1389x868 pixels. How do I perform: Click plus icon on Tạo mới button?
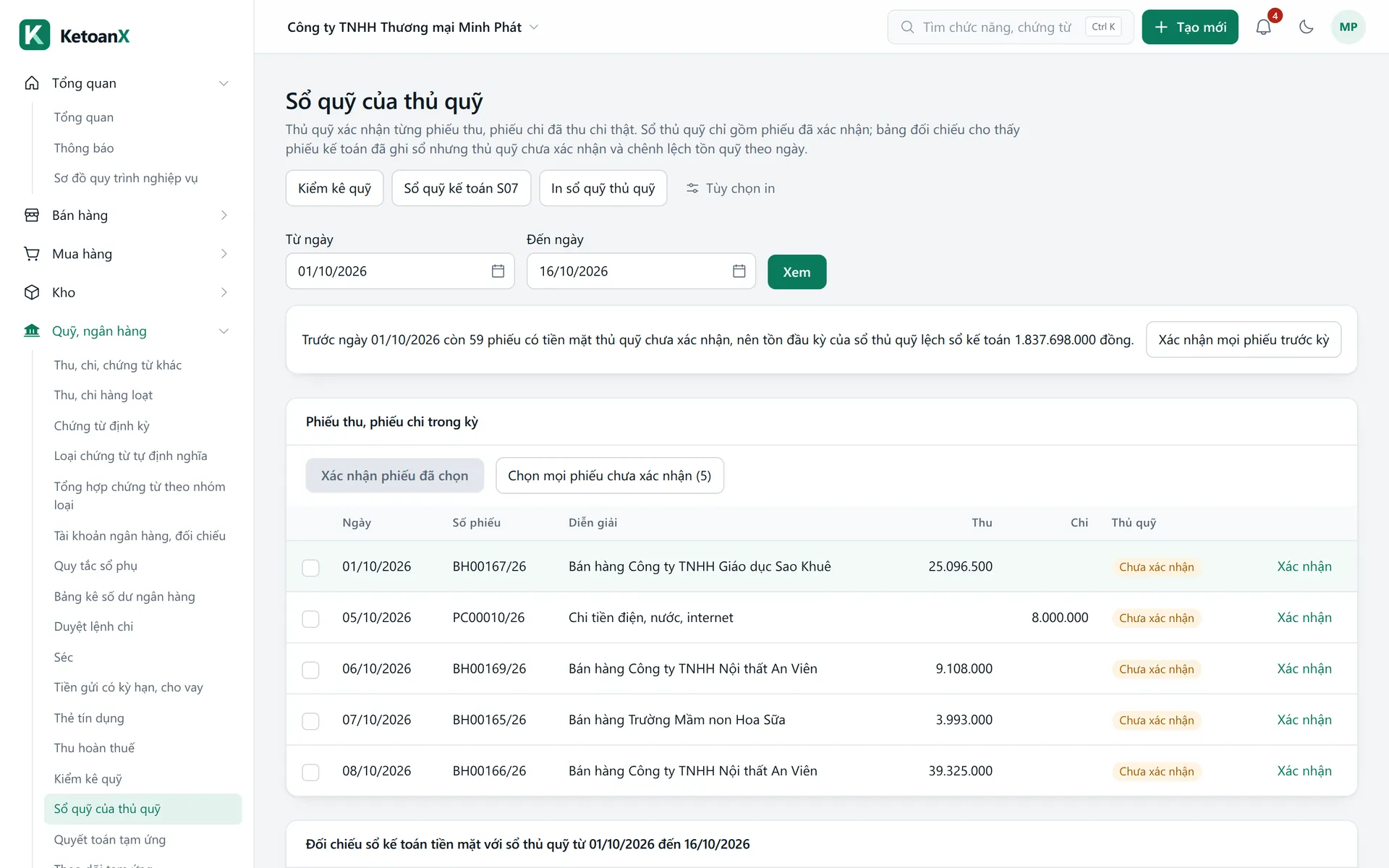click(x=1161, y=27)
